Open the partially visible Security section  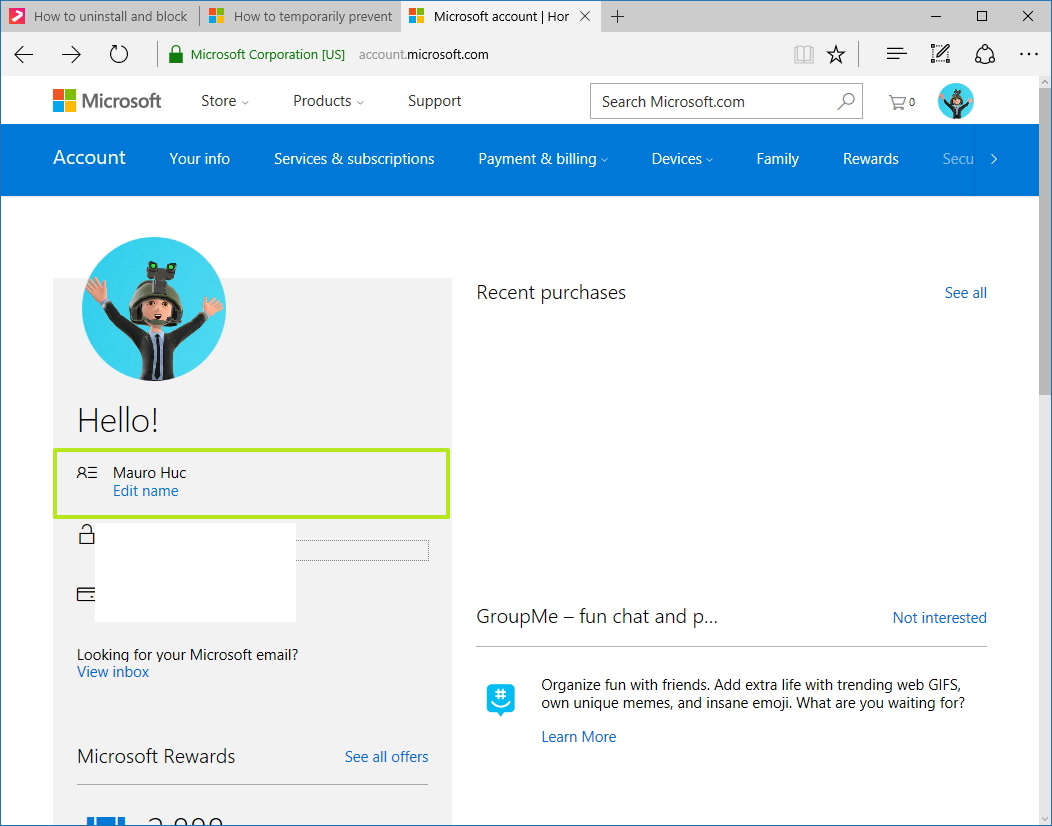pos(957,159)
